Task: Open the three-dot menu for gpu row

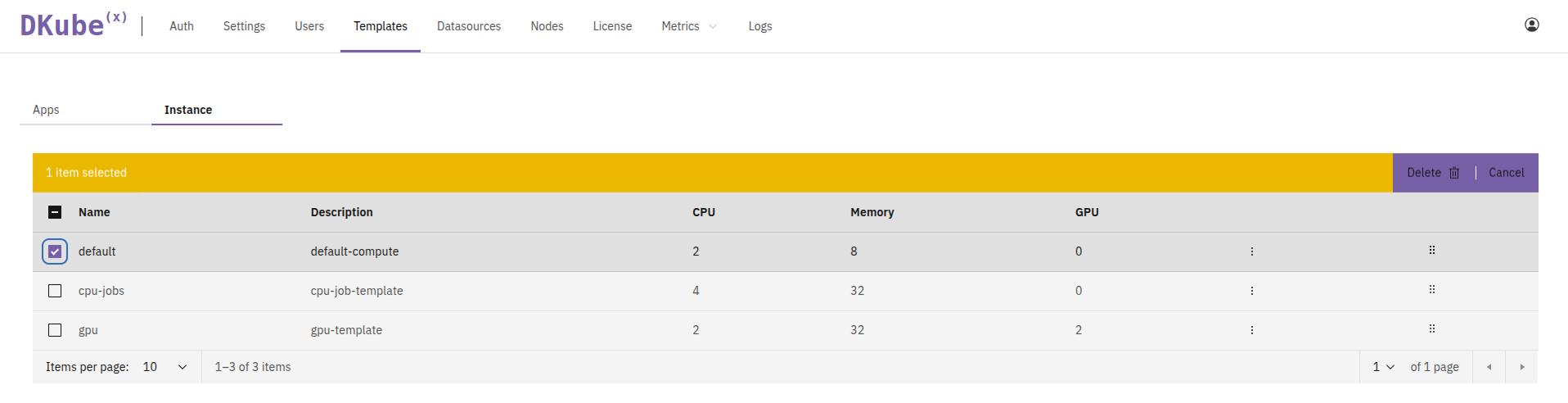Action: (x=1251, y=330)
